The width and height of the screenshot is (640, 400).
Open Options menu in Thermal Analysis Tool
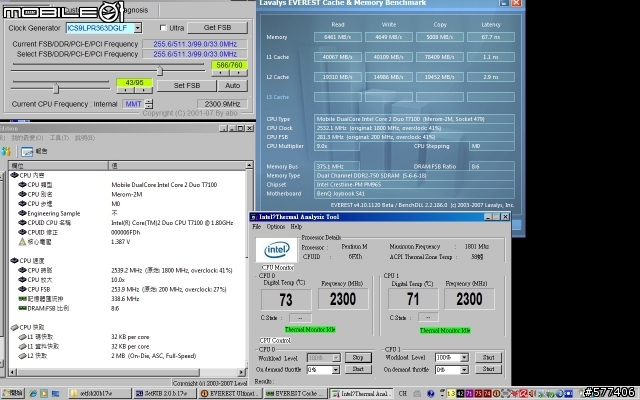point(276,227)
